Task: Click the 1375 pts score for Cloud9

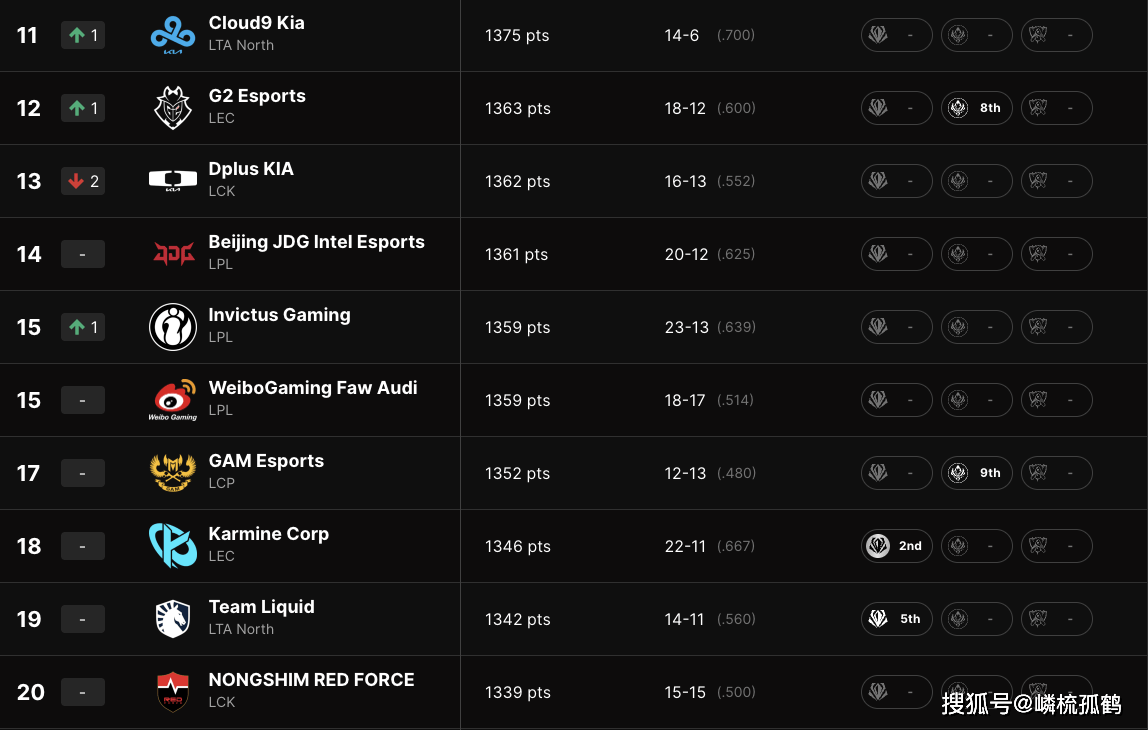Action: pos(517,35)
